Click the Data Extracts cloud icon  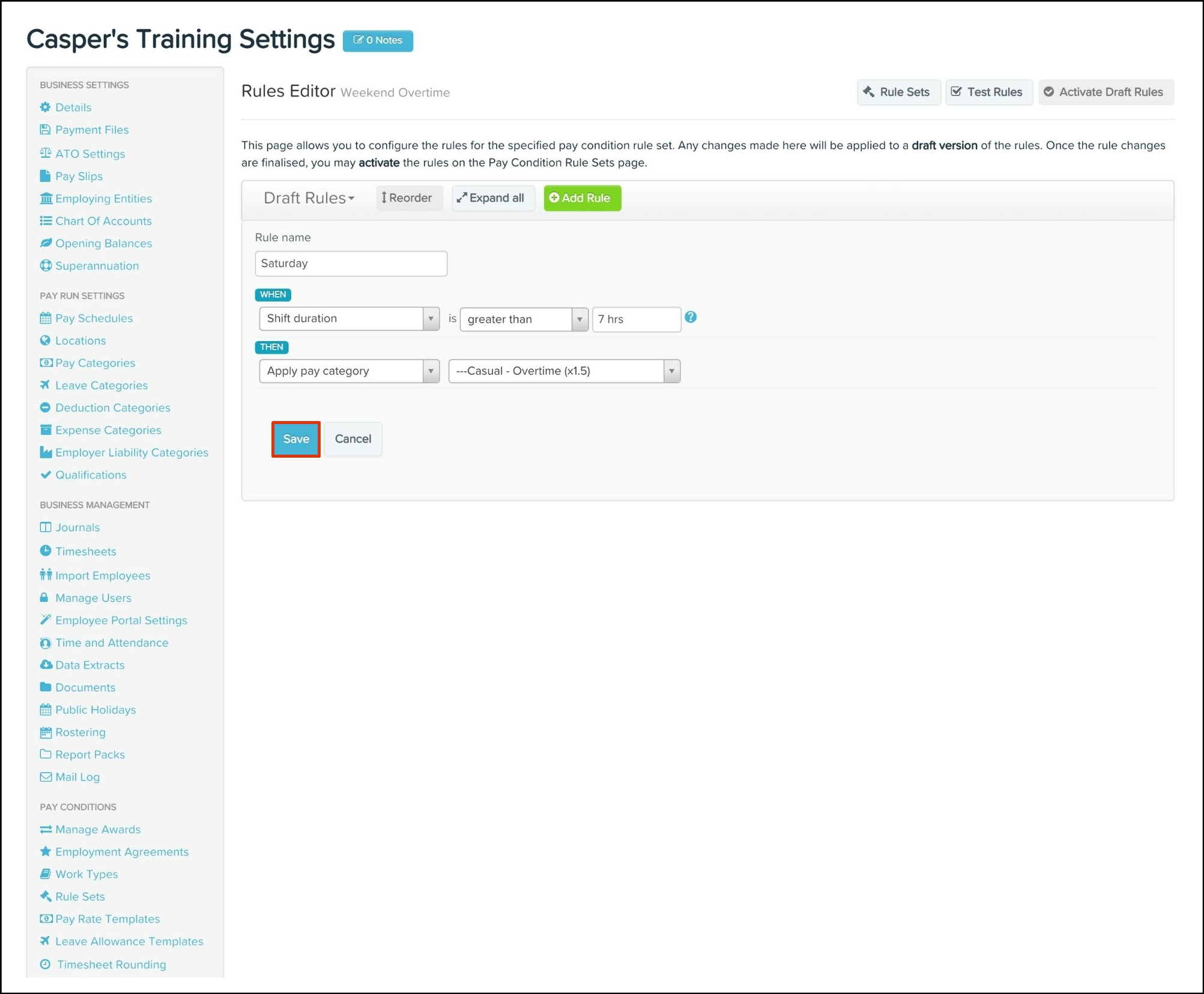pos(46,665)
